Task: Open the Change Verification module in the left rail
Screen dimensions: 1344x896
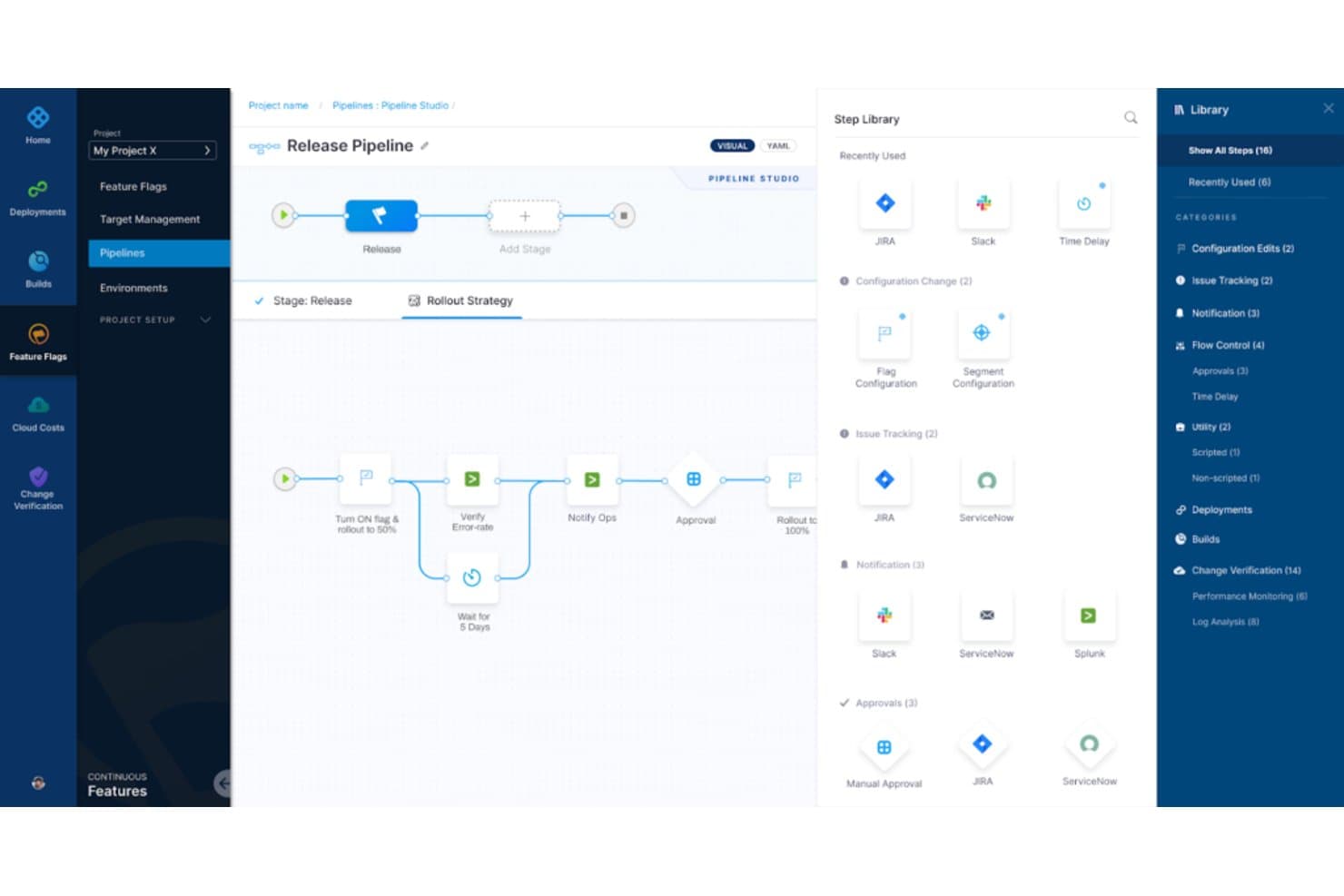Action: click(x=38, y=487)
